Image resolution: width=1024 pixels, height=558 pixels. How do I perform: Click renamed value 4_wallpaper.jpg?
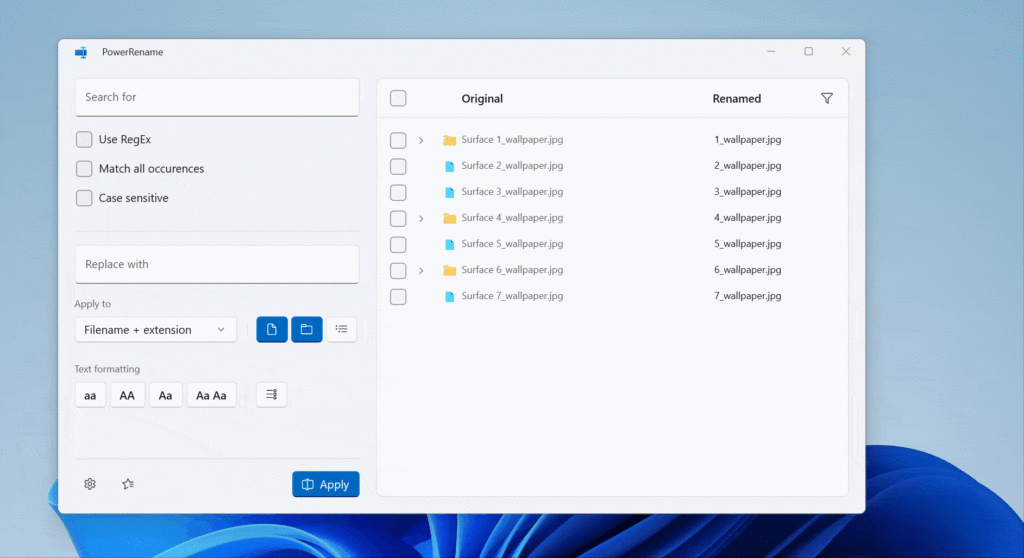[x=747, y=218]
